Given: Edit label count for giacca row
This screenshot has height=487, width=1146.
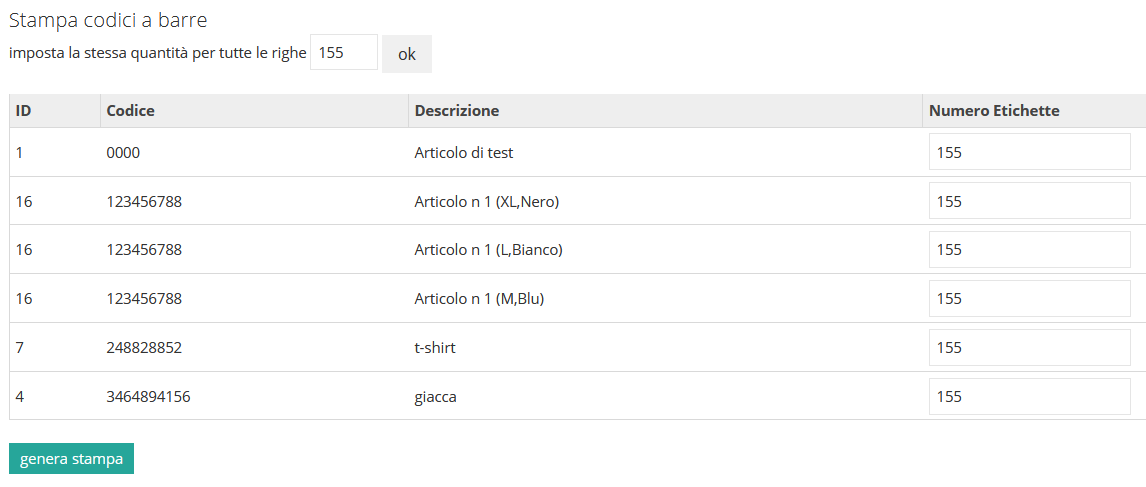Looking at the screenshot, I should coord(1029,396).
